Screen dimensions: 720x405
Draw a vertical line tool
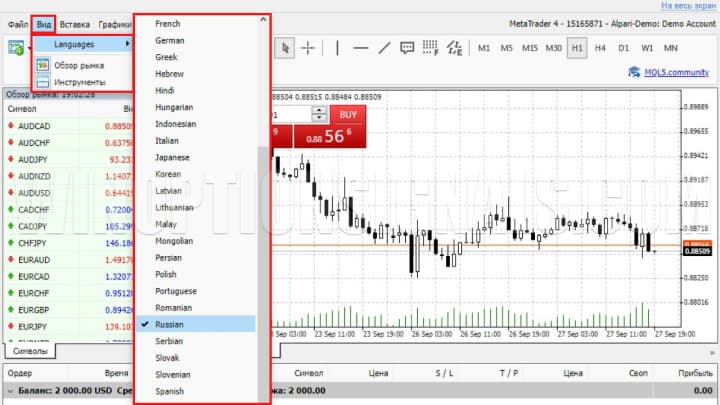[x=338, y=47]
